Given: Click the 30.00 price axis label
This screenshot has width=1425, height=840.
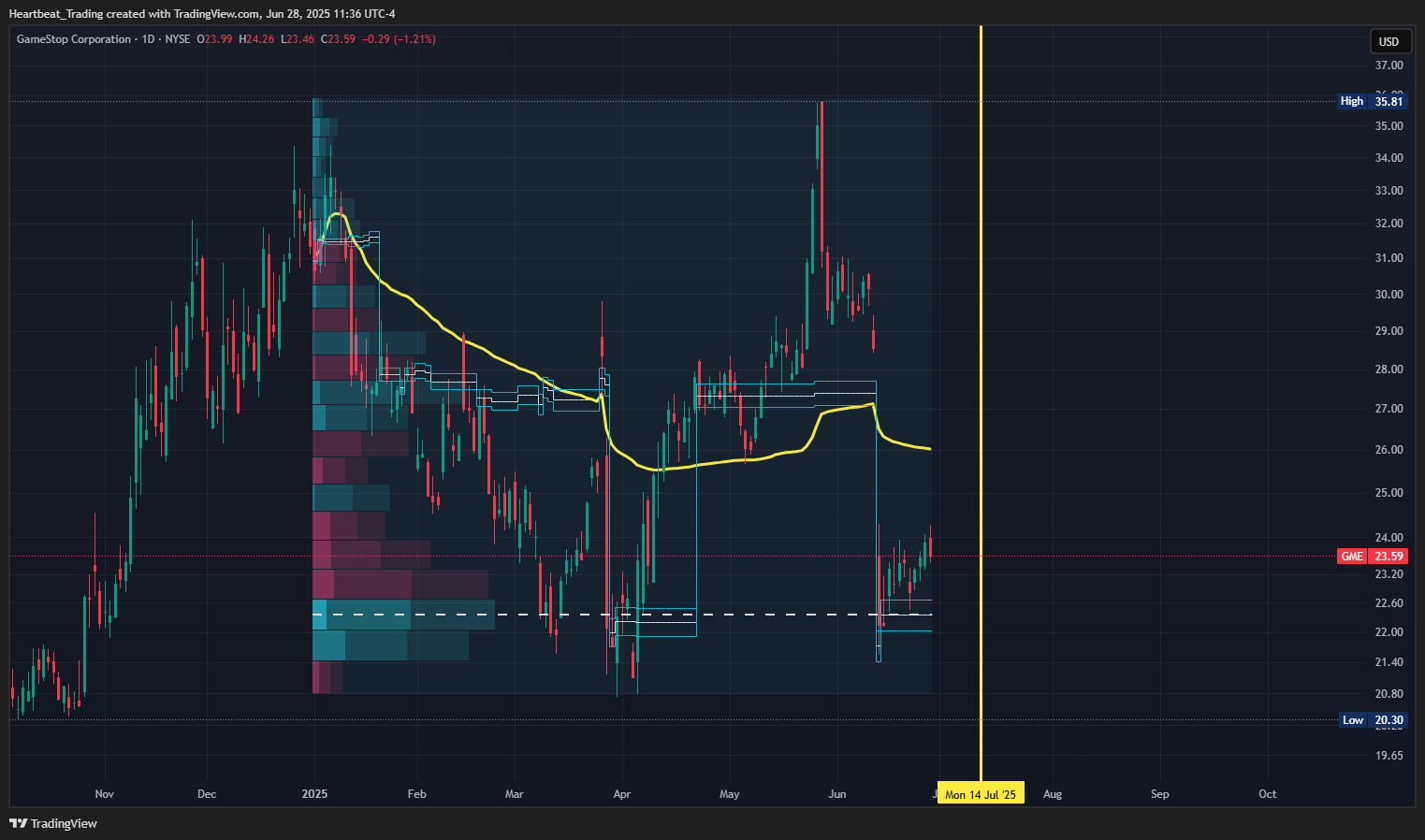Looking at the screenshot, I should point(1389,294).
